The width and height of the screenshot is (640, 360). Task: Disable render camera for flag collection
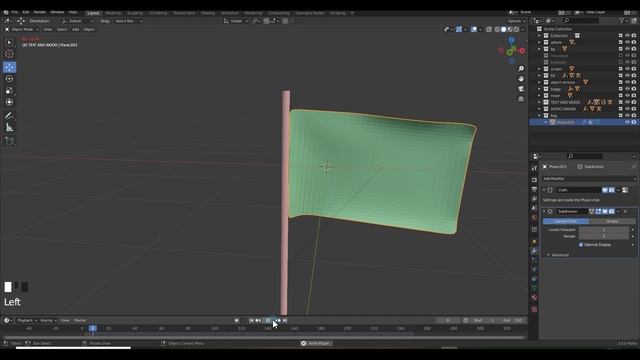point(634,116)
